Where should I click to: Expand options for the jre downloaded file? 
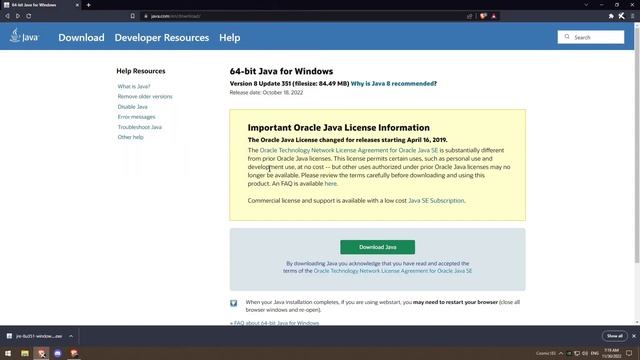(71, 336)
